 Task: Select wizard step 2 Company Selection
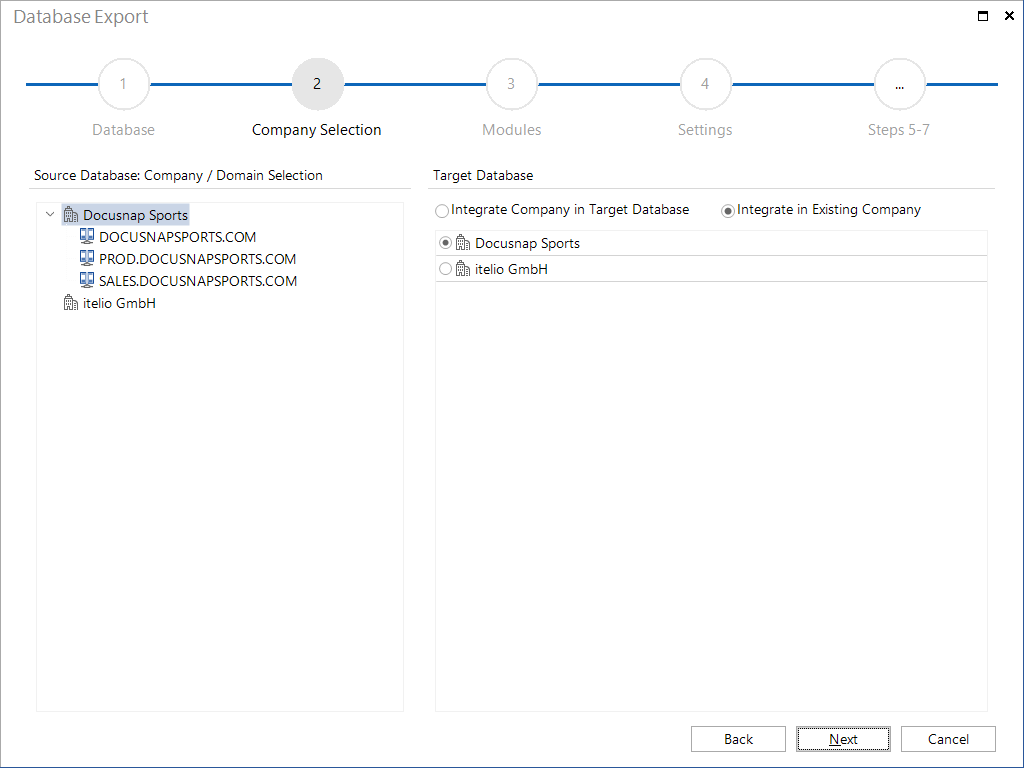317,84
